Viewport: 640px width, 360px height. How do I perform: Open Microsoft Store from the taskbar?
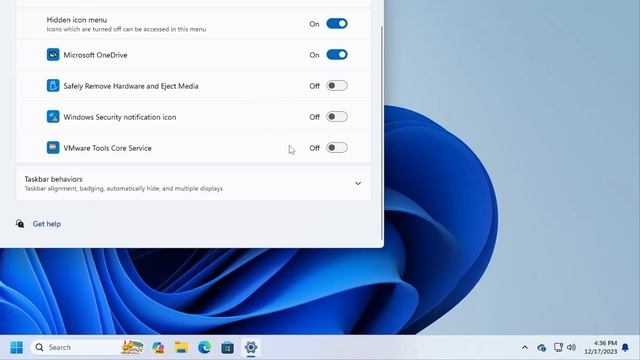click(228, 347)
